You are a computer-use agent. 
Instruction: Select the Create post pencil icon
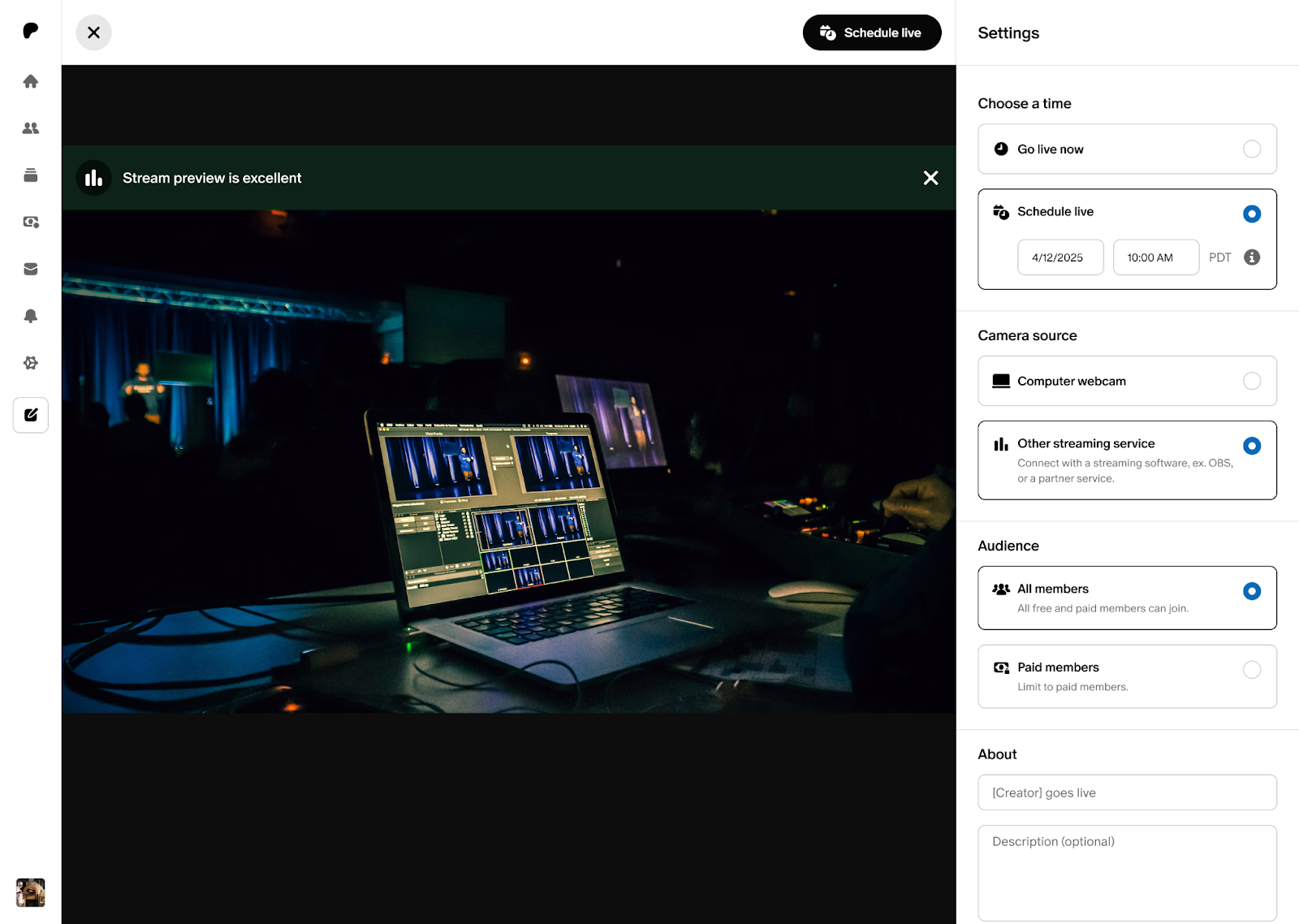(x=31, y=415)
